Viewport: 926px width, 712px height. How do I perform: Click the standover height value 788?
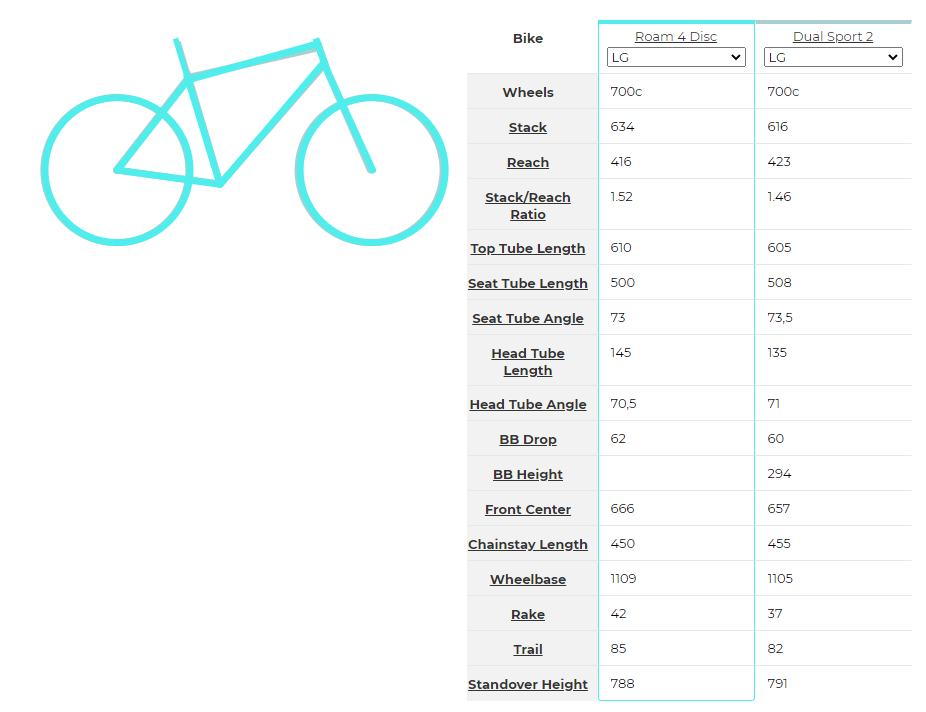(x=622, y=684)
